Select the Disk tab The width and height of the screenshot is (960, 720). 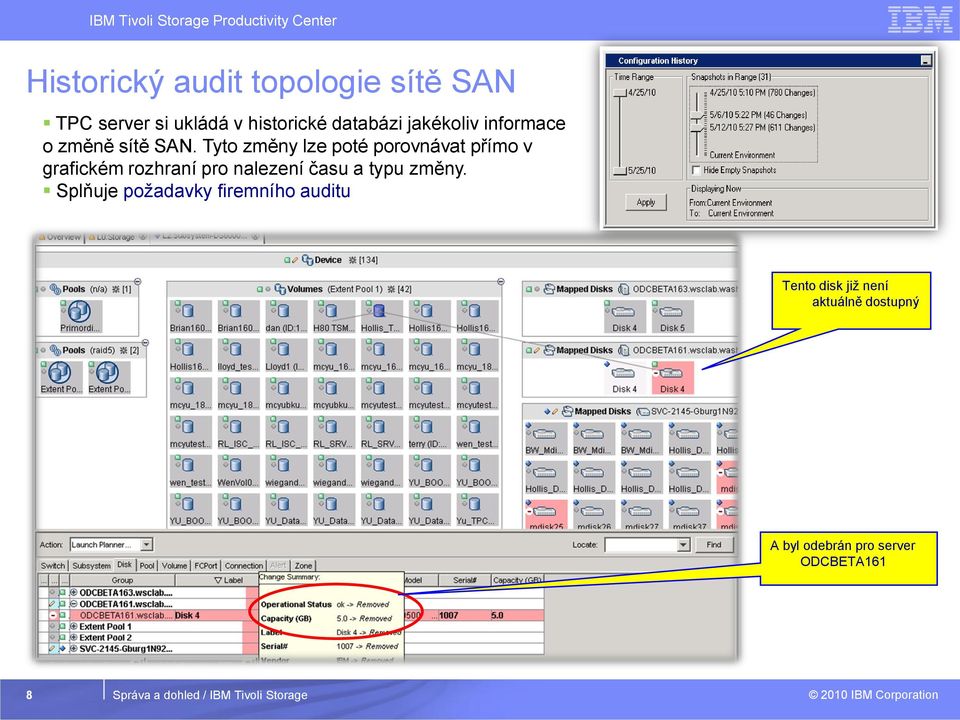125,564
